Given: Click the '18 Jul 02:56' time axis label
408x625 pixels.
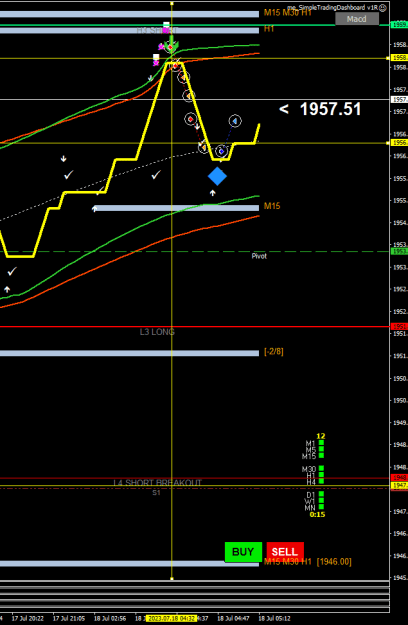Looking at the screenshot, I should click(110, 619).
